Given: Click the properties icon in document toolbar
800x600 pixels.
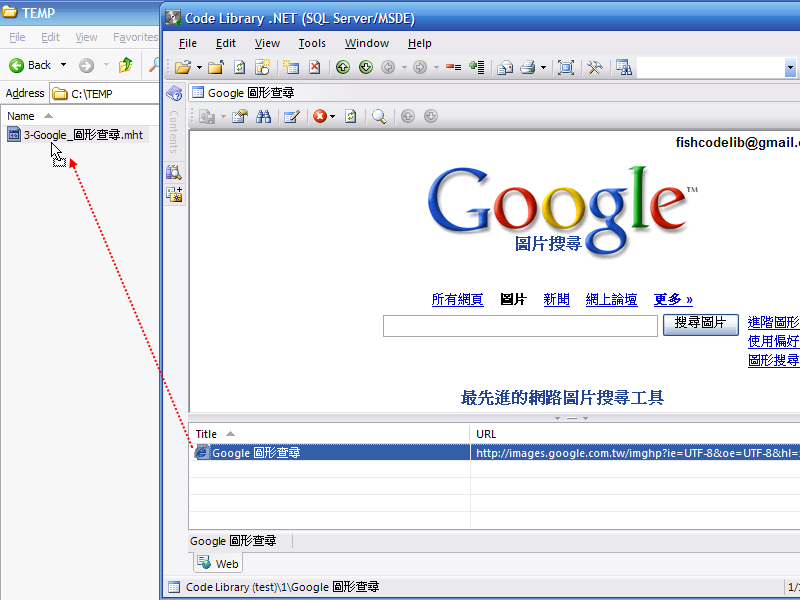Looking at the screenshot, I should tap(240, 116).
